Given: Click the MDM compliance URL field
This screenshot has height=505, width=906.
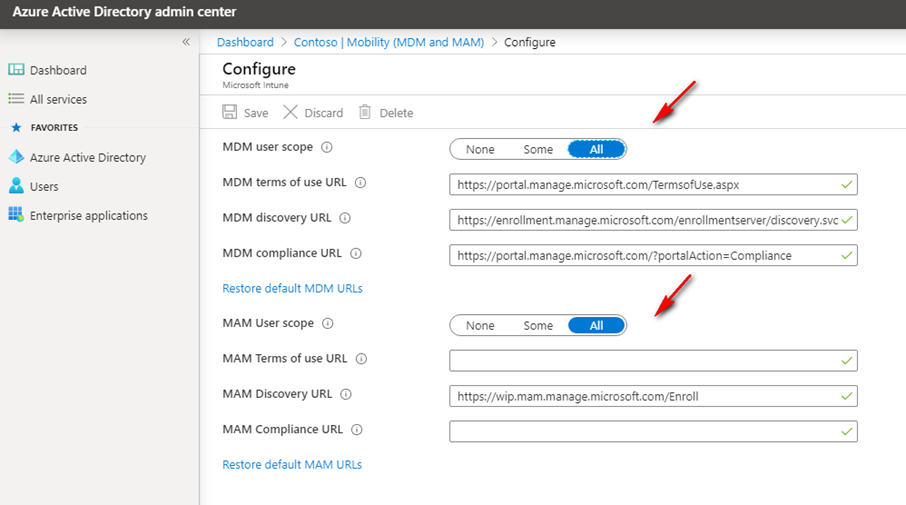Looking at the screenshot, I should click(x=653, y=255).
